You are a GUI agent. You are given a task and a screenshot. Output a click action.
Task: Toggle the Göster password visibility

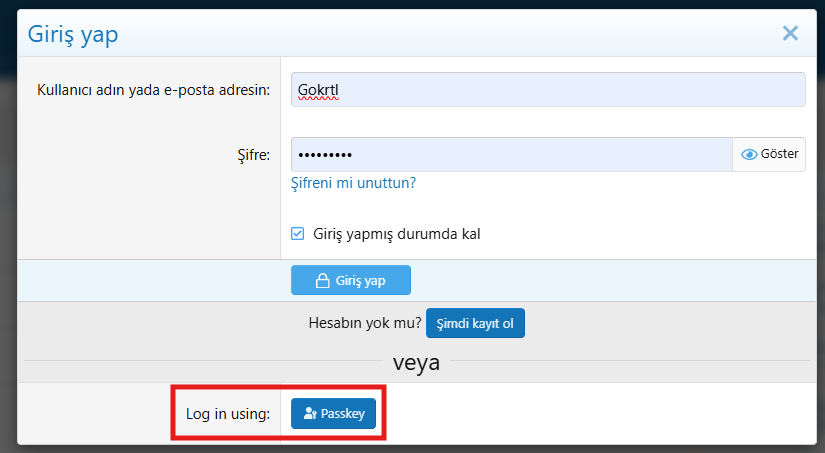(x=770, y=154)
